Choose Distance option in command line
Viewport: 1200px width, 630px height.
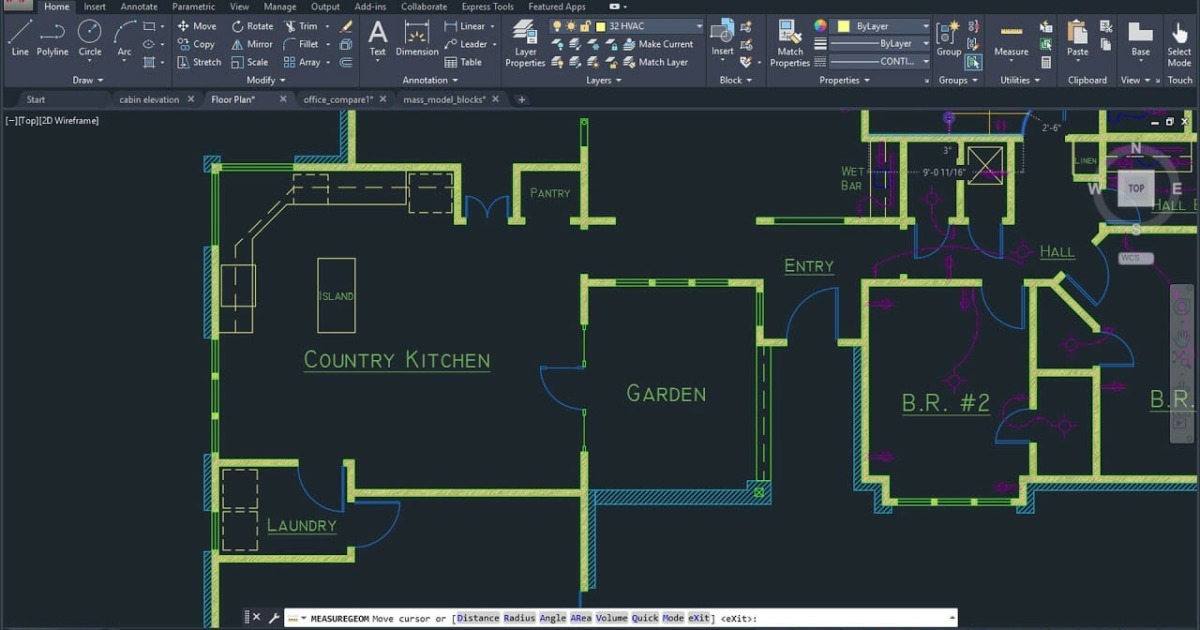pyautogui.click(x=477, y=618)
